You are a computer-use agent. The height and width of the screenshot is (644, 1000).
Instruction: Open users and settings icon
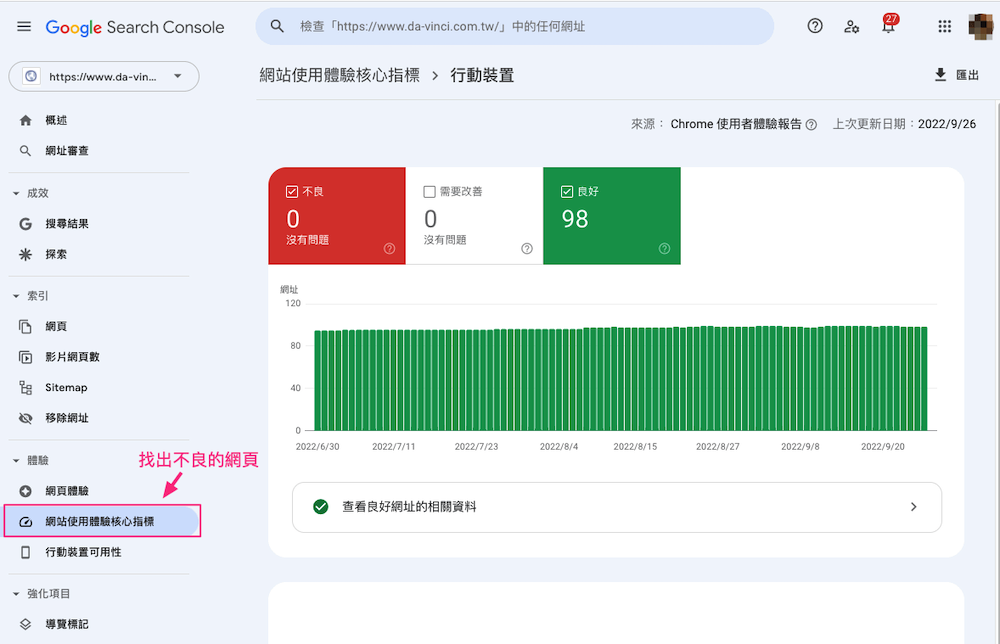point(851,27)
